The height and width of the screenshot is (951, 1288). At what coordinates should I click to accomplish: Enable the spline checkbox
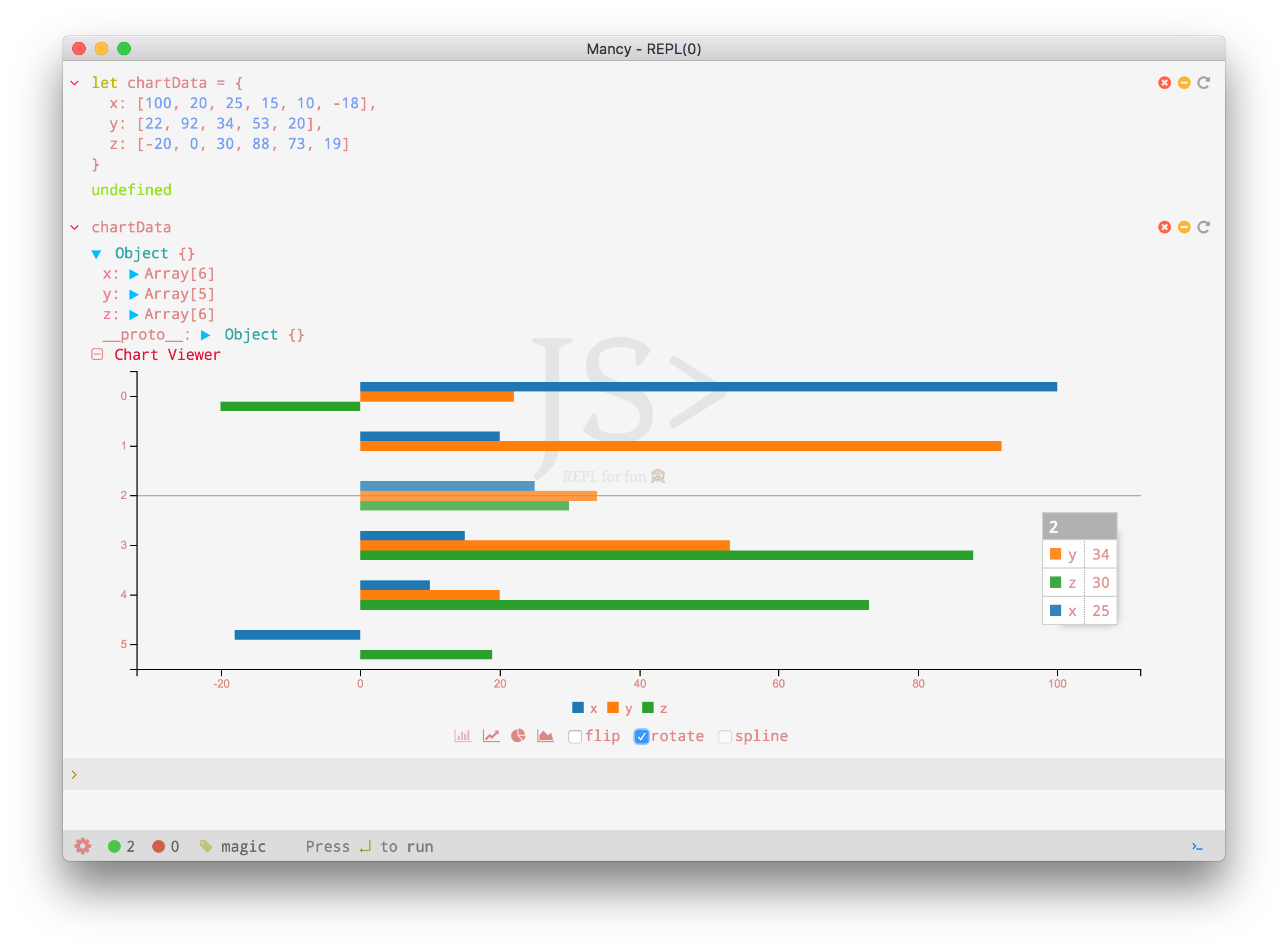coord(725,736)
